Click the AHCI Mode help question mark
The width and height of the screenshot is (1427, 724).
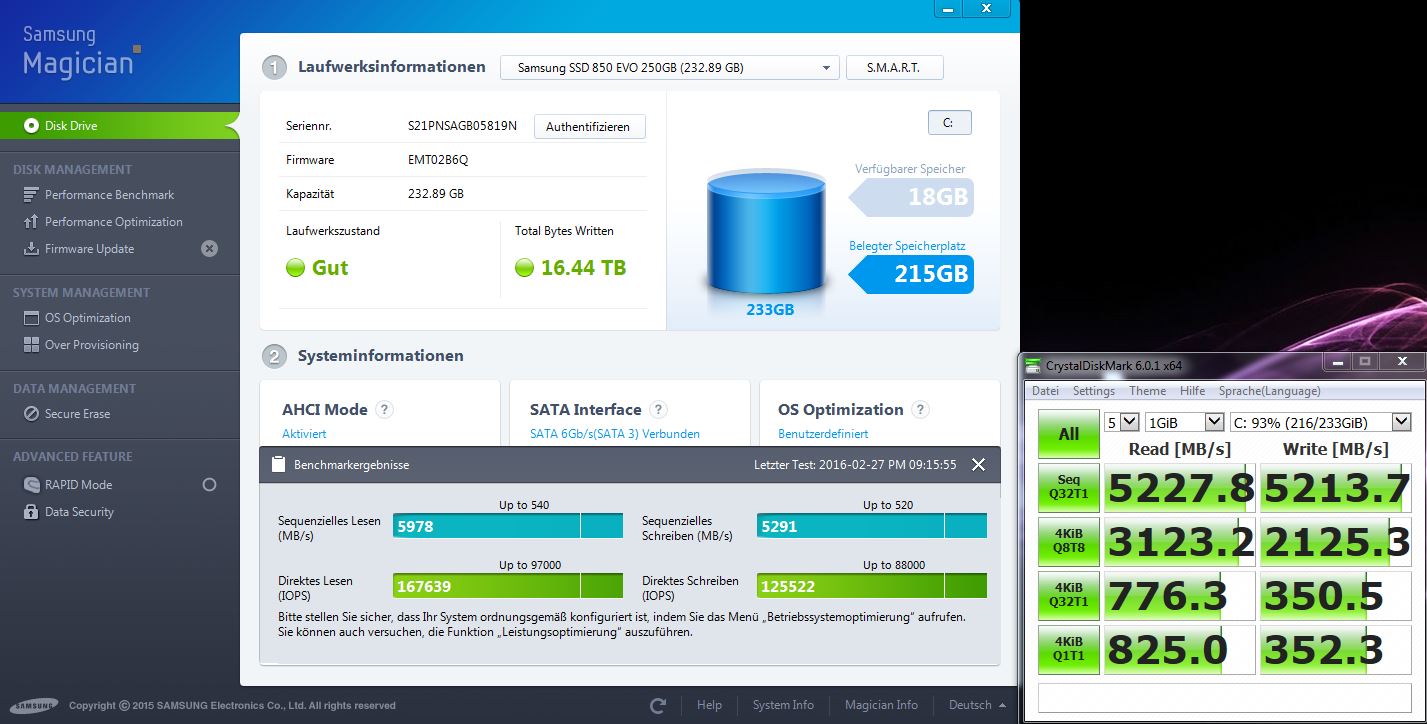384,409
